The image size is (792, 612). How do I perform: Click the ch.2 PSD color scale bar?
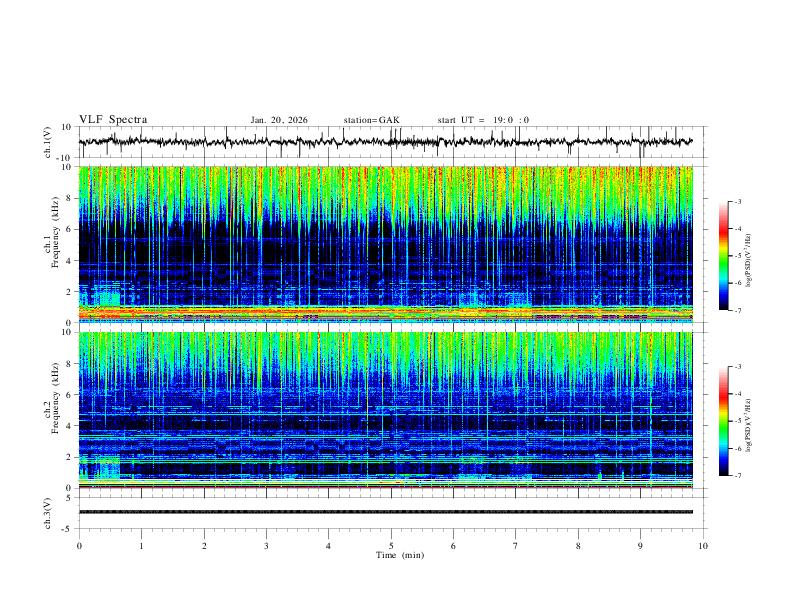tap(724, 421)
